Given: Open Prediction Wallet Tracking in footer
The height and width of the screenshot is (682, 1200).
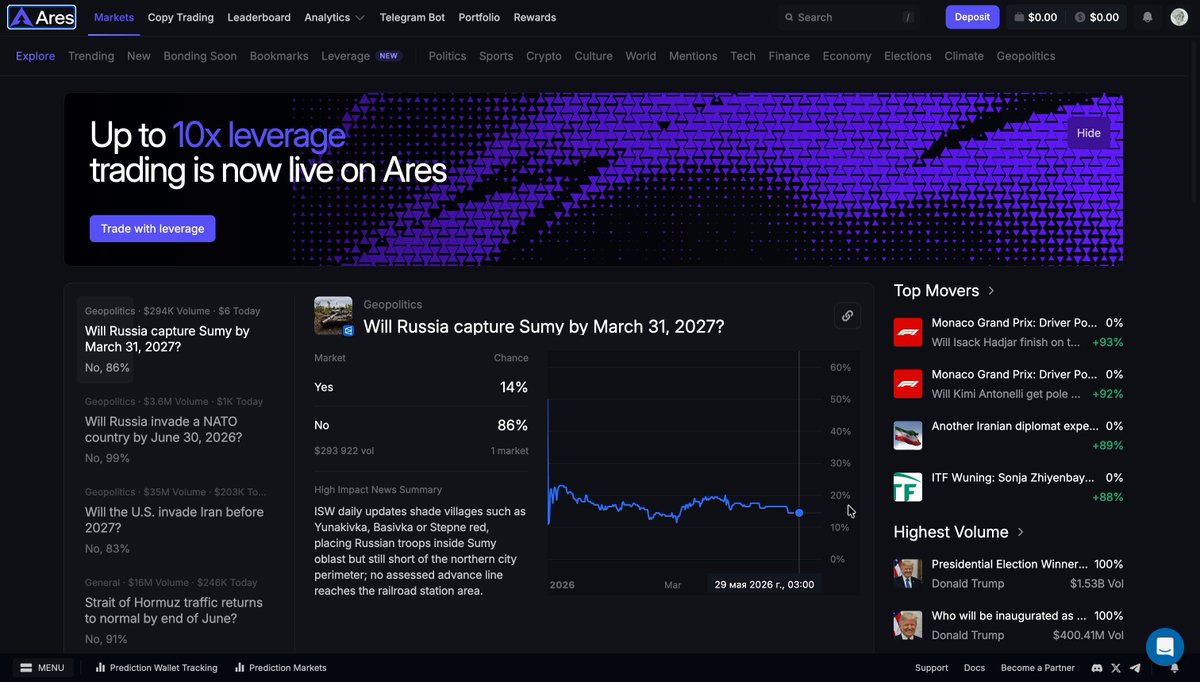Looking at the screenshot, I should coord(156,668).
